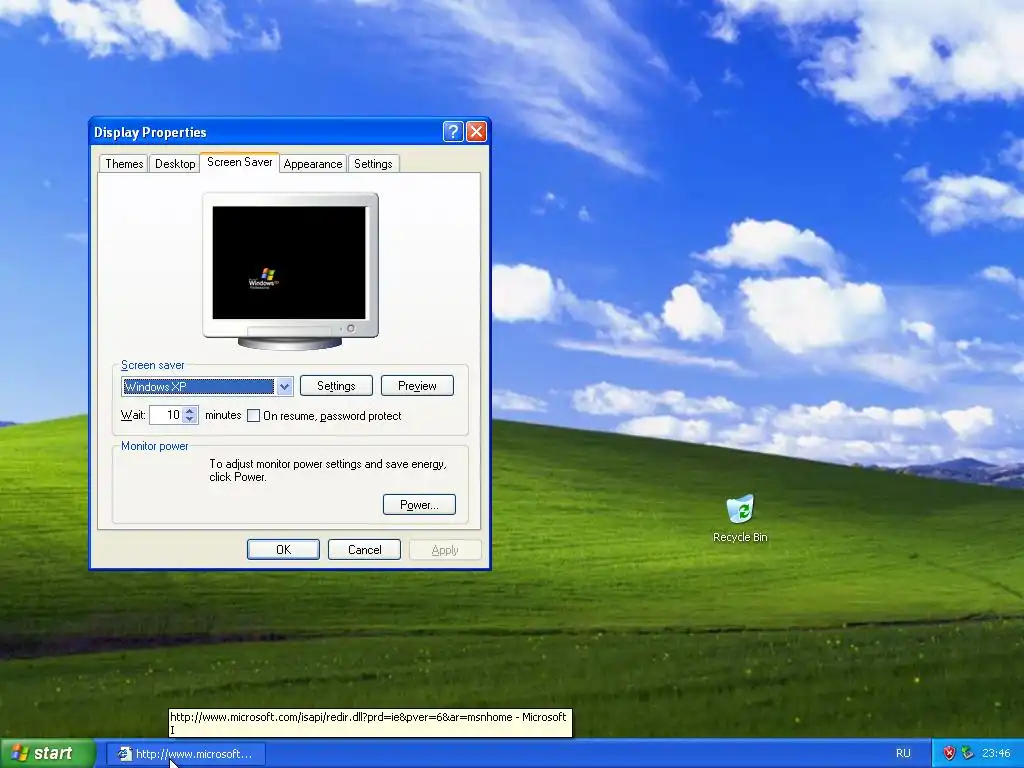The width and height of the screenshot is (1024, 768).
Task: Expand the screen saver dropdown arrow
Action: pyautogui.click(x=284, y=387)
